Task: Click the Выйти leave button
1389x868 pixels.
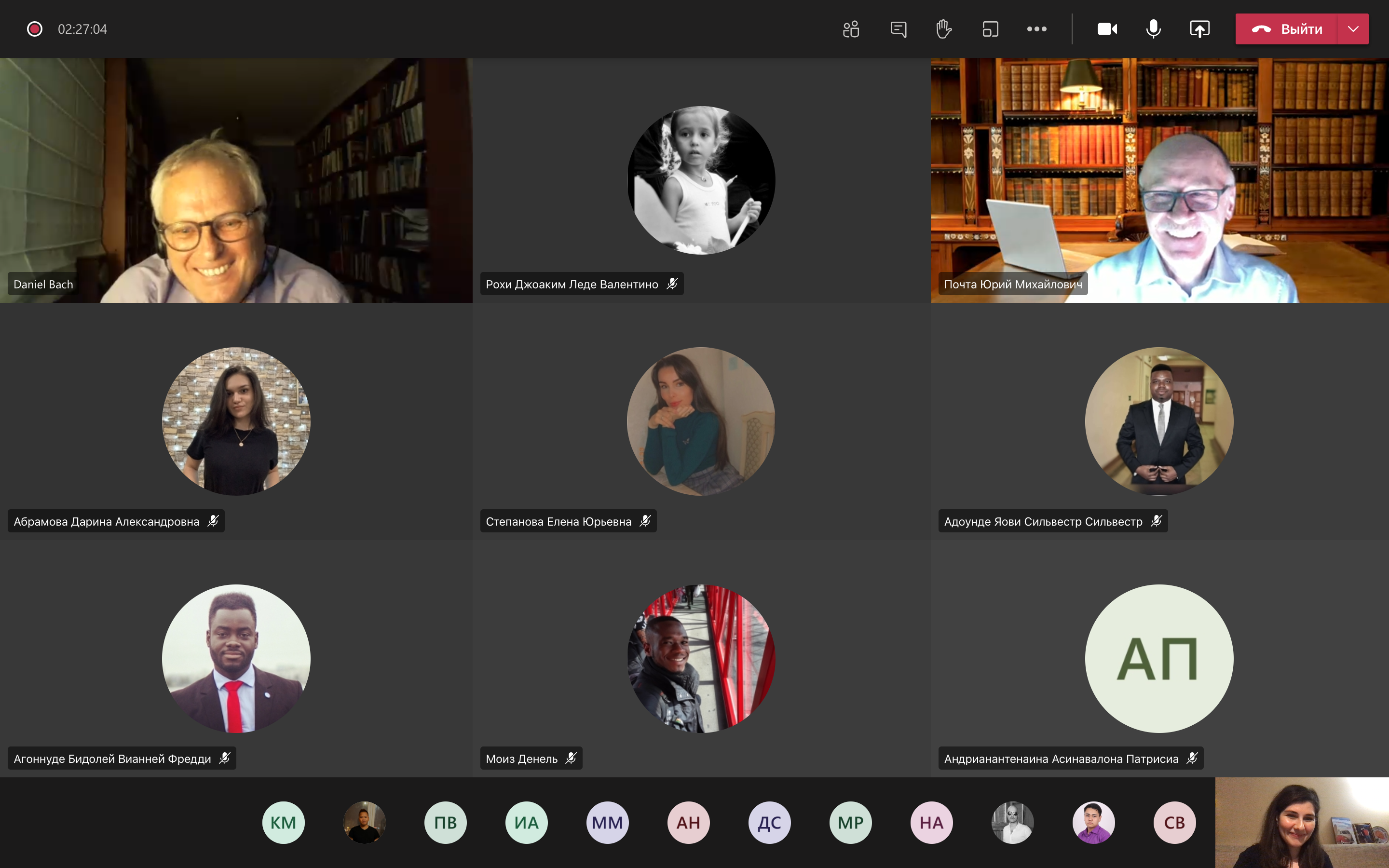Action: [x=1287, y=29]
